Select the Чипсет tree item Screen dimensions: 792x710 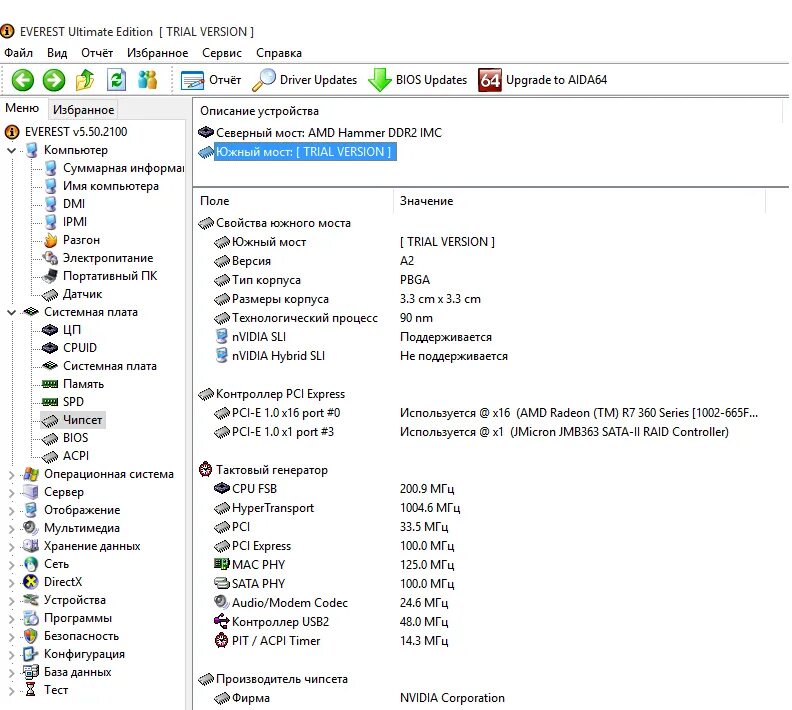pos(82,420)
